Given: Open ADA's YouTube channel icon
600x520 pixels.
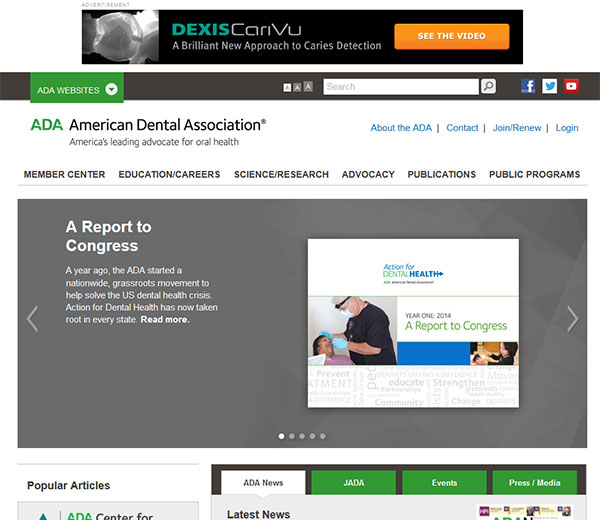Looking at the screenshot, I should coord(571,86).
